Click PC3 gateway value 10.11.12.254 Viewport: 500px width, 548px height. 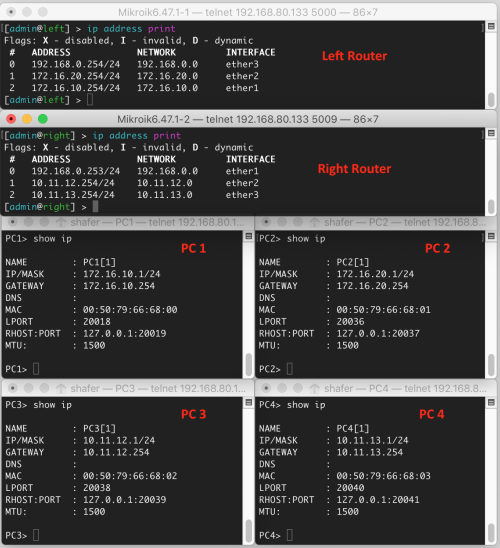116,452
